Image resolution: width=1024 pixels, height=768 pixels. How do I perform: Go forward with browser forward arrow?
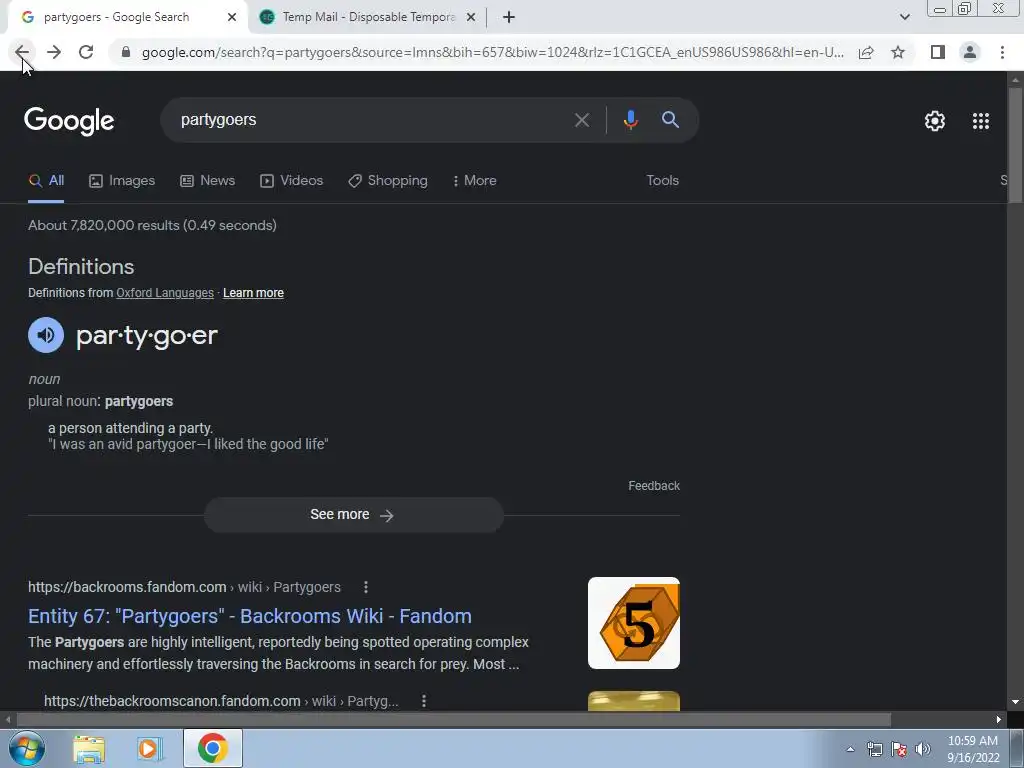[54, 52]
